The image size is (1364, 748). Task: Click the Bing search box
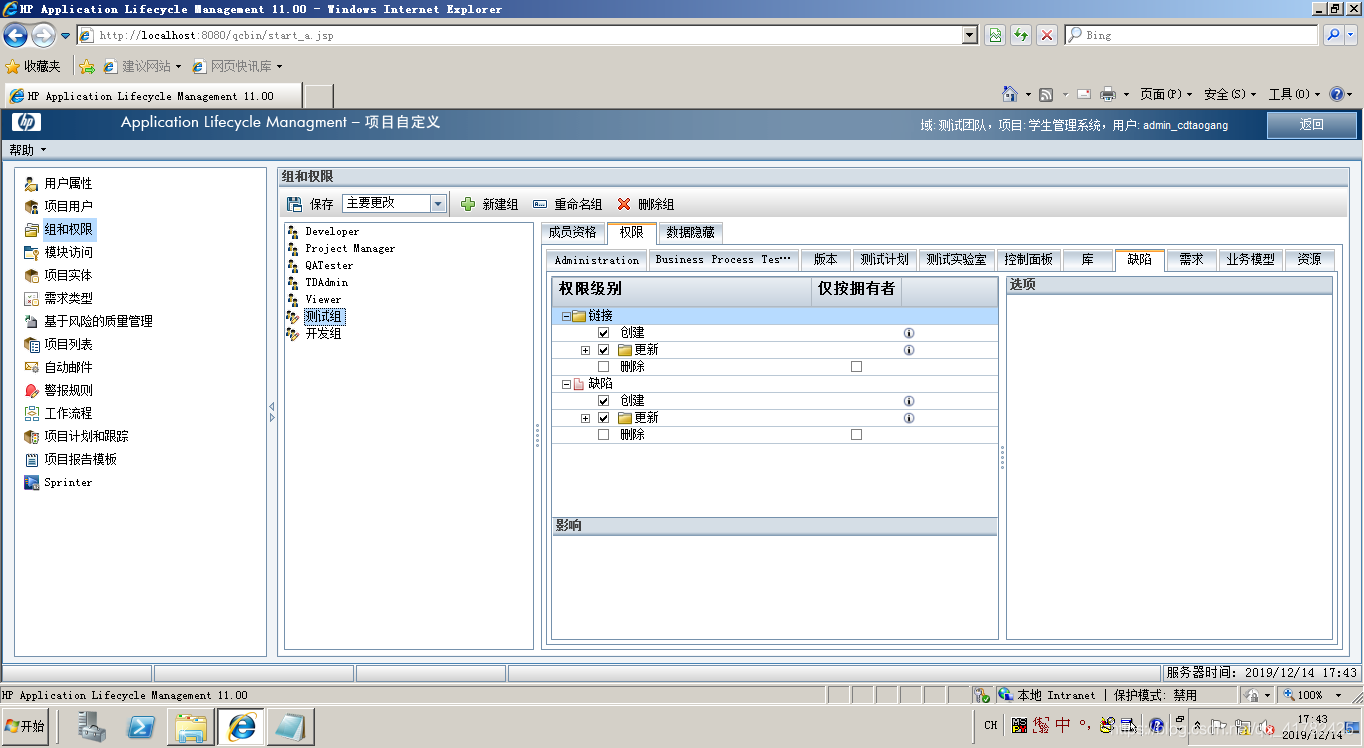(1192, 35)
